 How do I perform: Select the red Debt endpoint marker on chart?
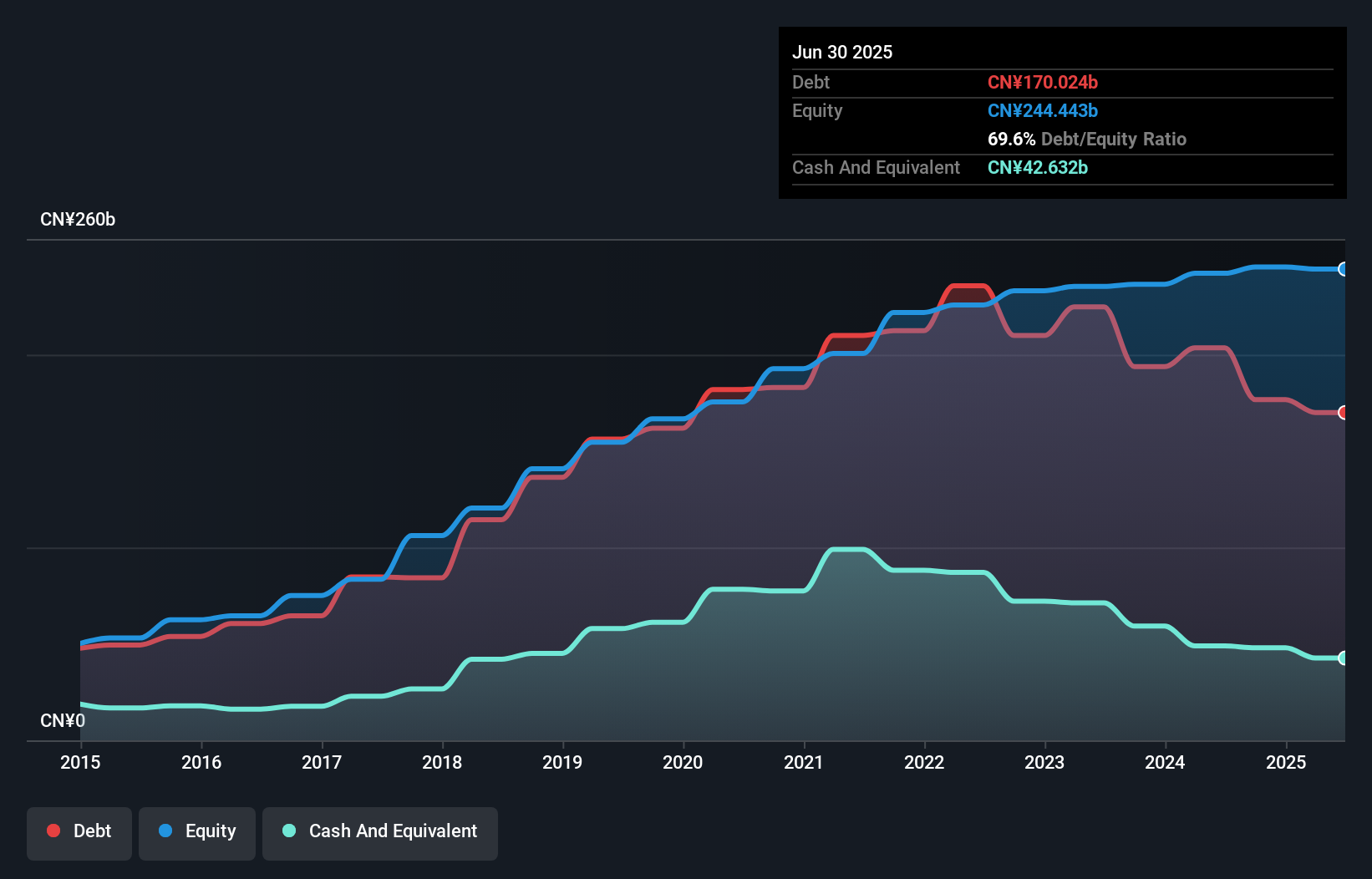tap(1344, 412)
